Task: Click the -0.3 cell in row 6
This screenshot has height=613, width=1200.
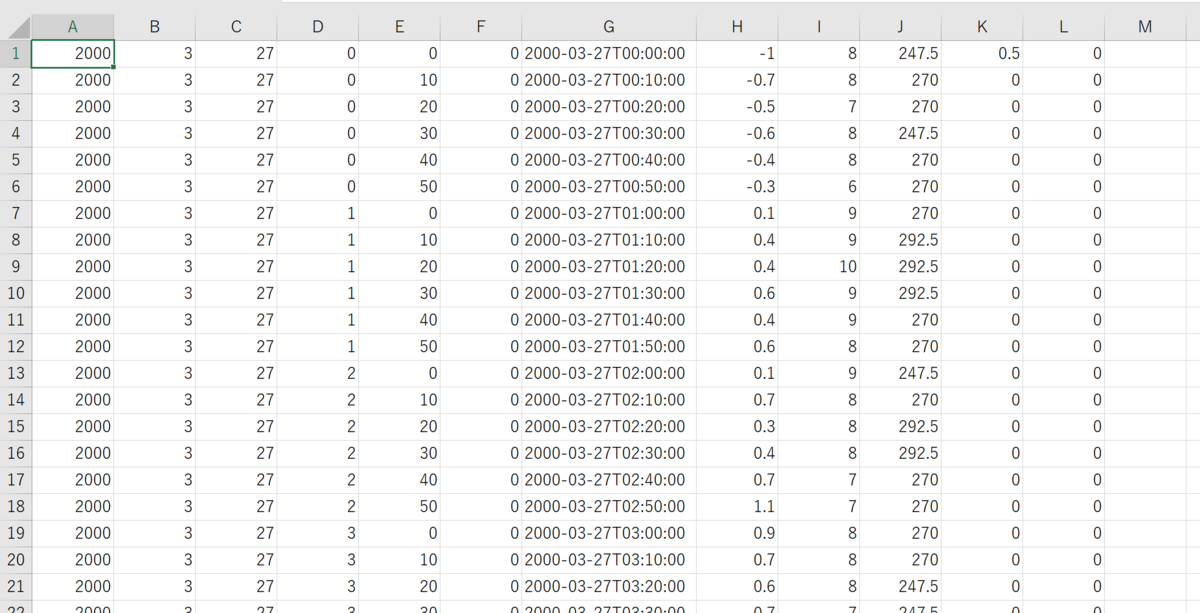Action: pos(737,186)
